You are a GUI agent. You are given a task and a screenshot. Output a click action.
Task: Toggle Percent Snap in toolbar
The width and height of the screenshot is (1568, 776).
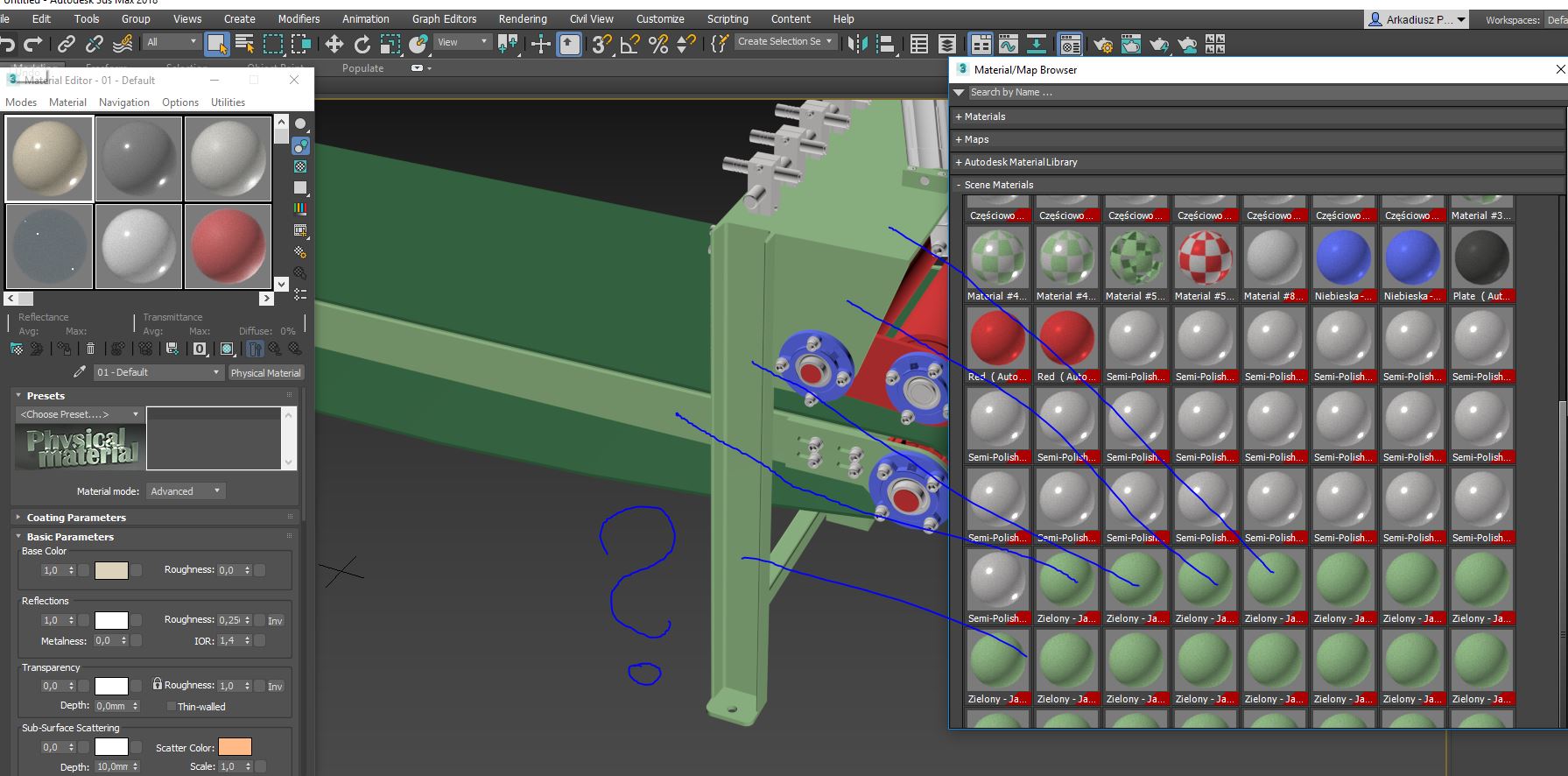click(658, 44)
